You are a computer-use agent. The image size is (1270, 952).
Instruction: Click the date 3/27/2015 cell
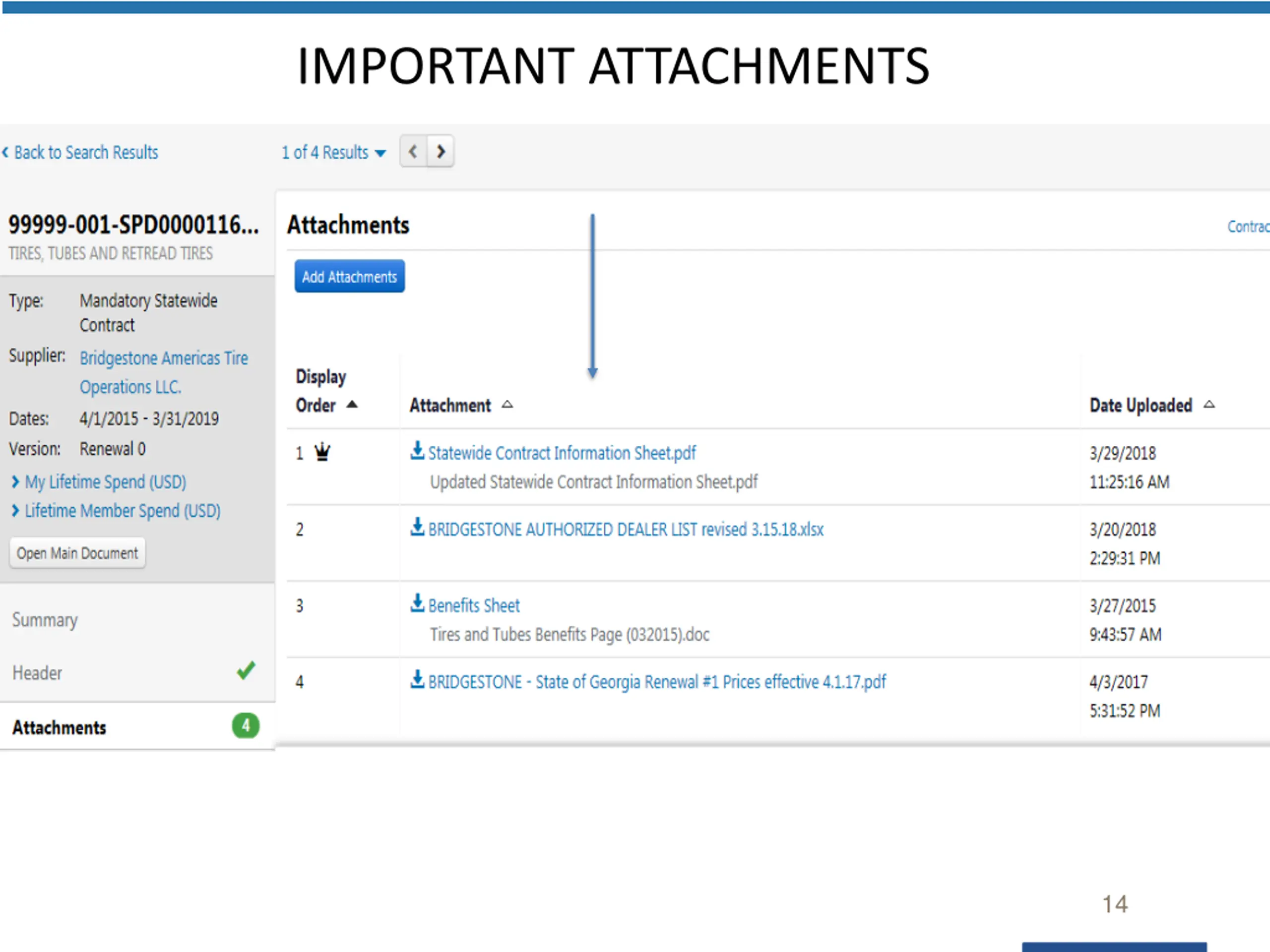pos(1123,606)
